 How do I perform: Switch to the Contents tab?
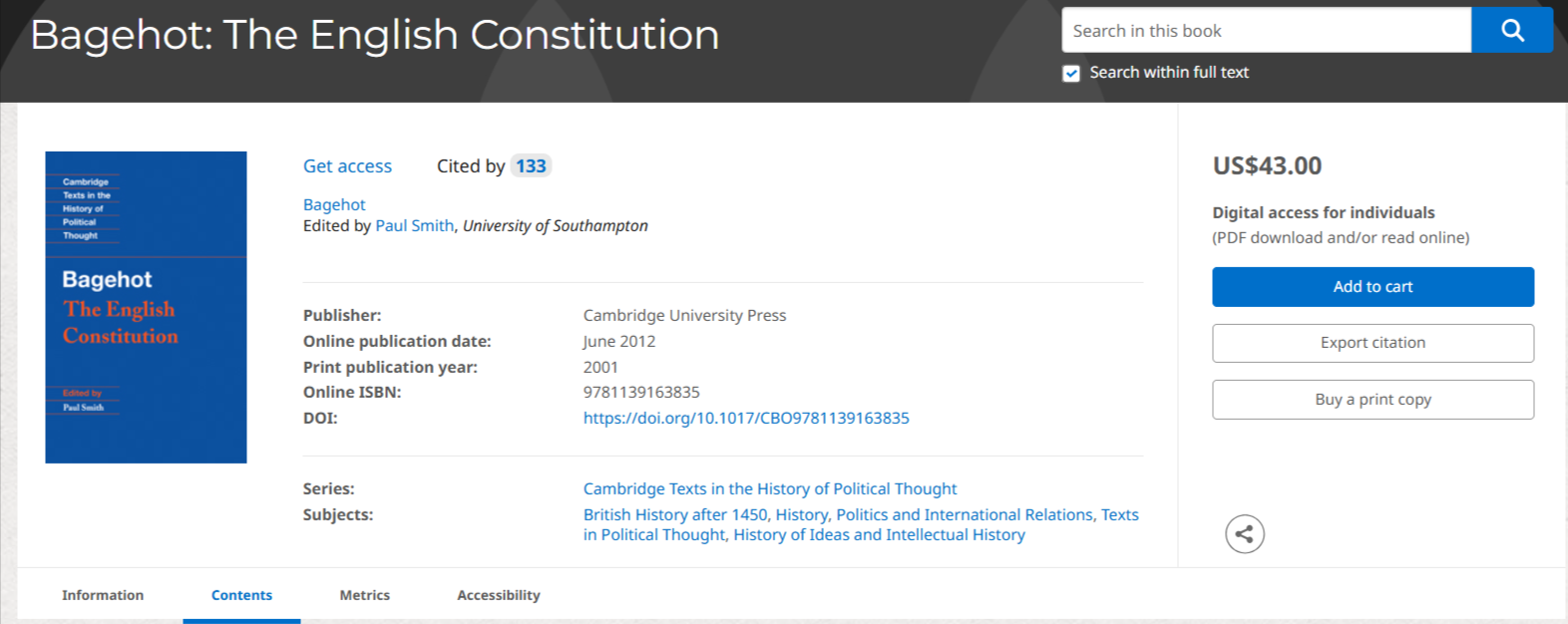(241, 595)
